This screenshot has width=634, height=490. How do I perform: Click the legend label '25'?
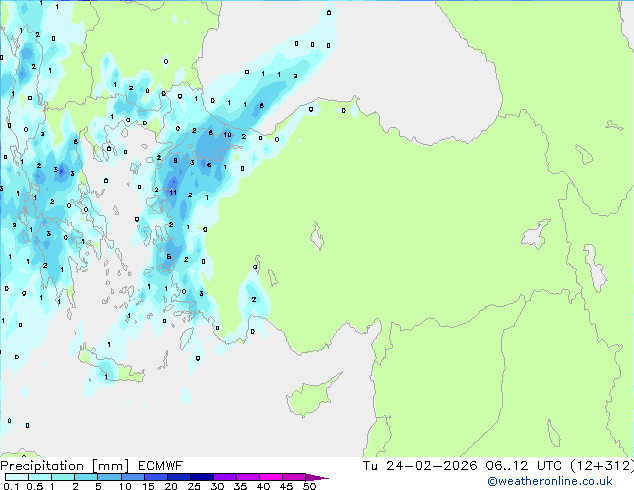194,486
